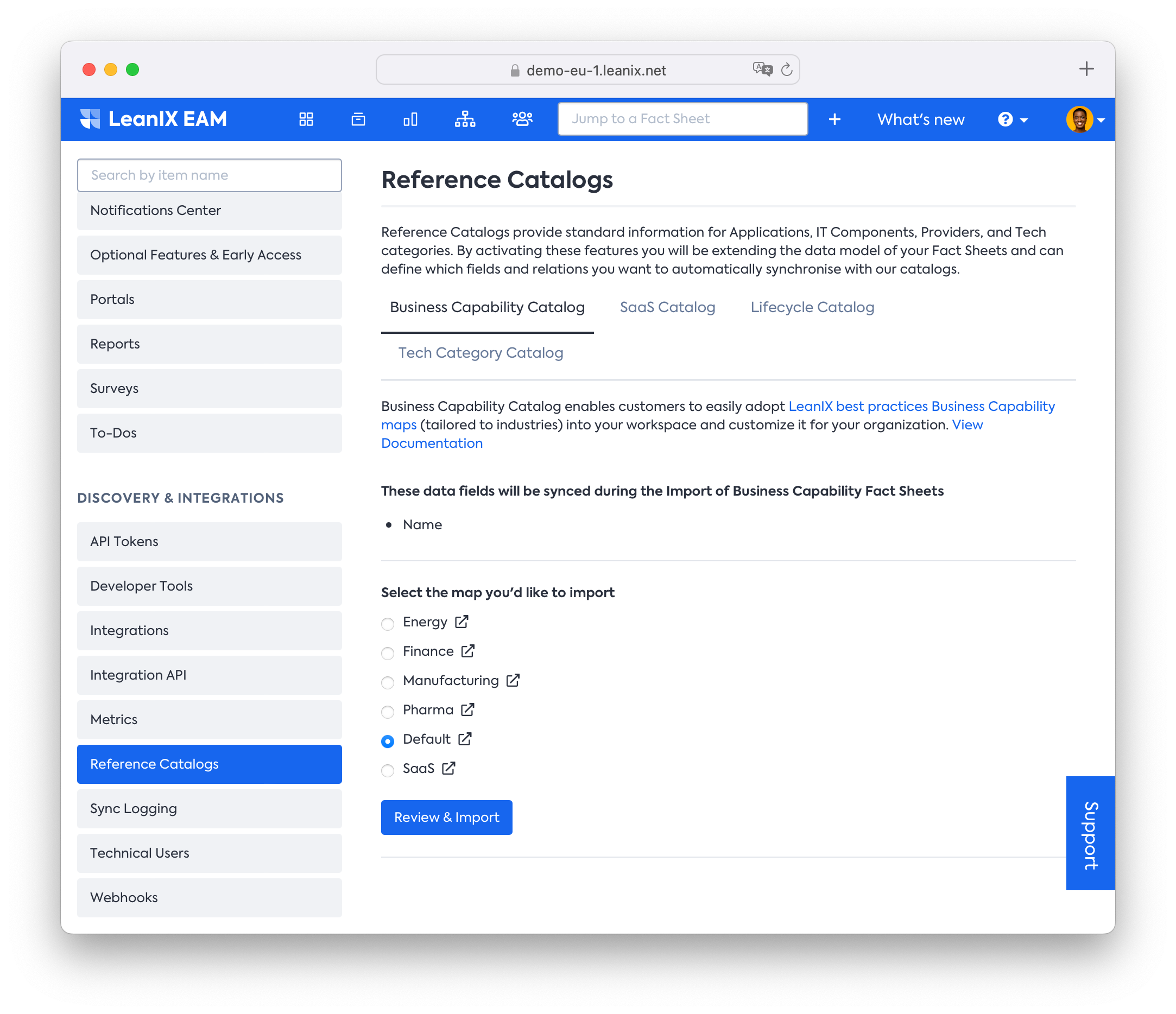Open Default map external link icon
1176x1014 pixels.
[465, 739]
